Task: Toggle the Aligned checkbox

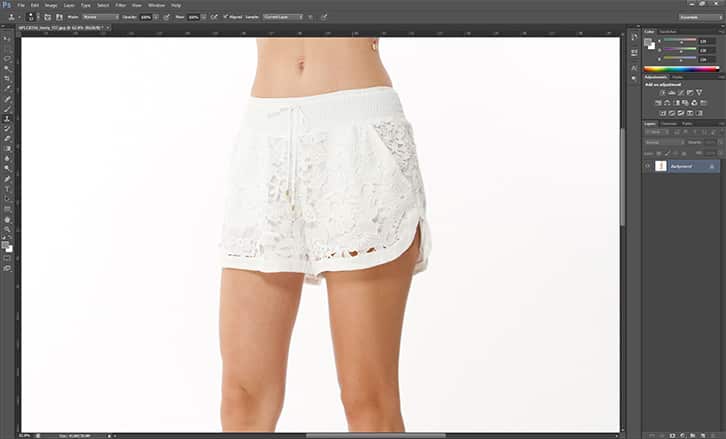Action: [225, 17]
